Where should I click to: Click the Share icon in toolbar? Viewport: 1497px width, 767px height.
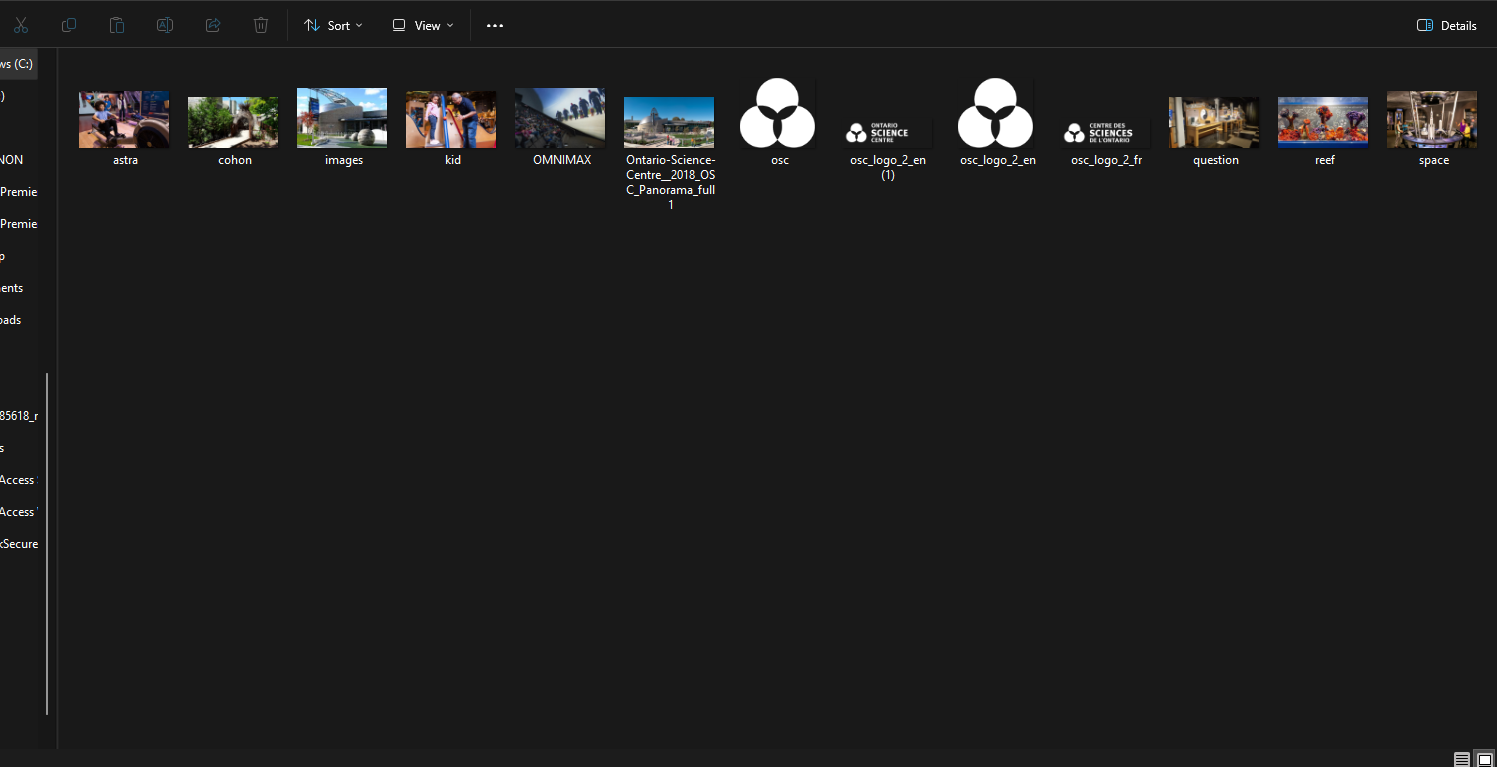(213, 25)
